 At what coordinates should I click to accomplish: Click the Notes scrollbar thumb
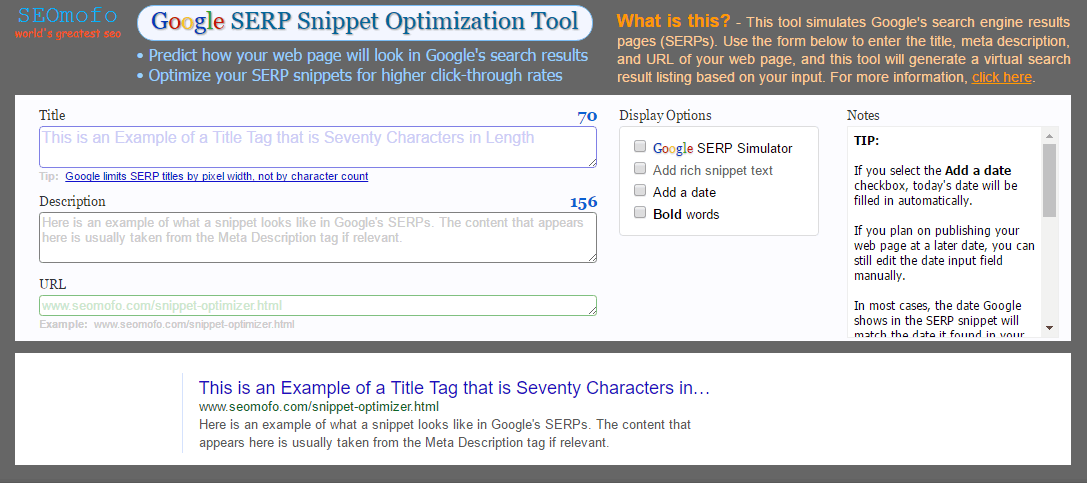[1049, 180]
